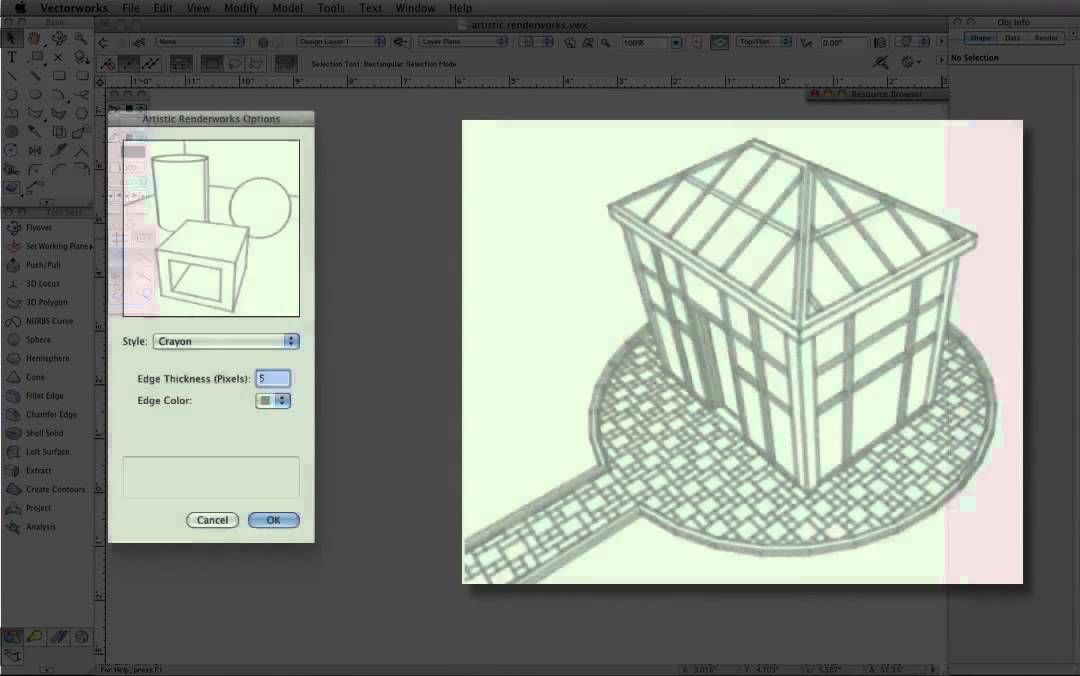The height and width of the screenshot is (676, 1080).
Task: Toggle first selection mode button in mode bar
Action: (108, 64)
